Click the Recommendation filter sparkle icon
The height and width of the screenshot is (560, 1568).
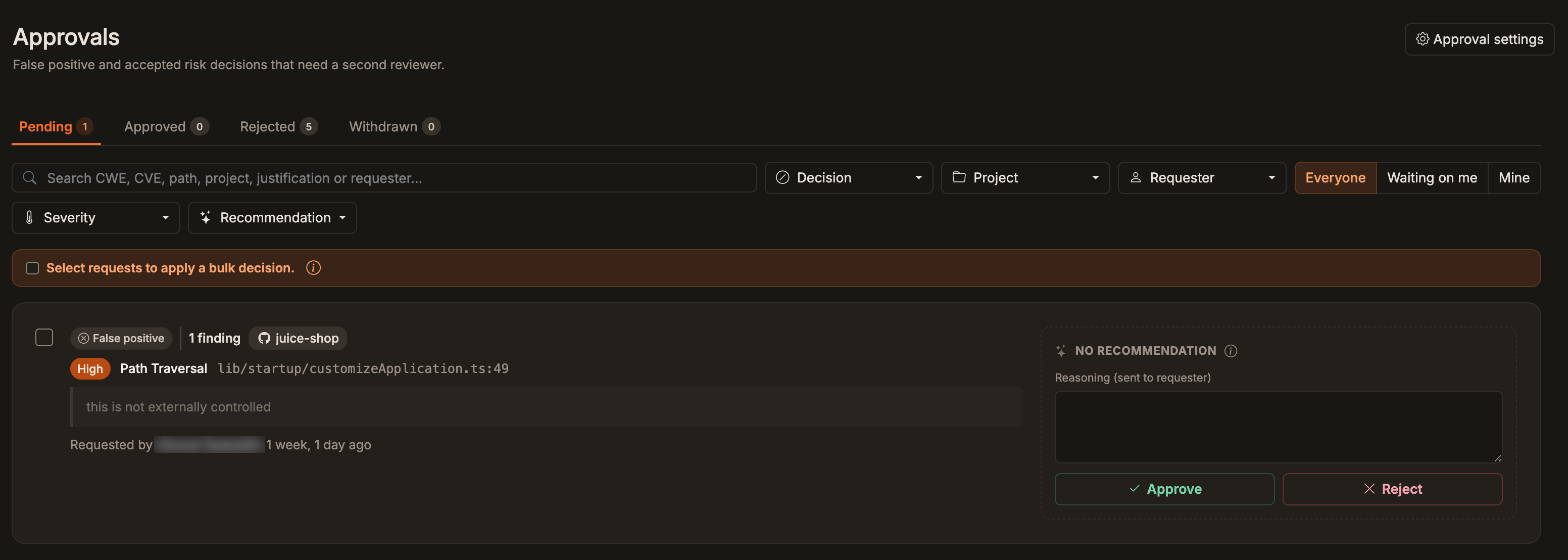point(205,218)
